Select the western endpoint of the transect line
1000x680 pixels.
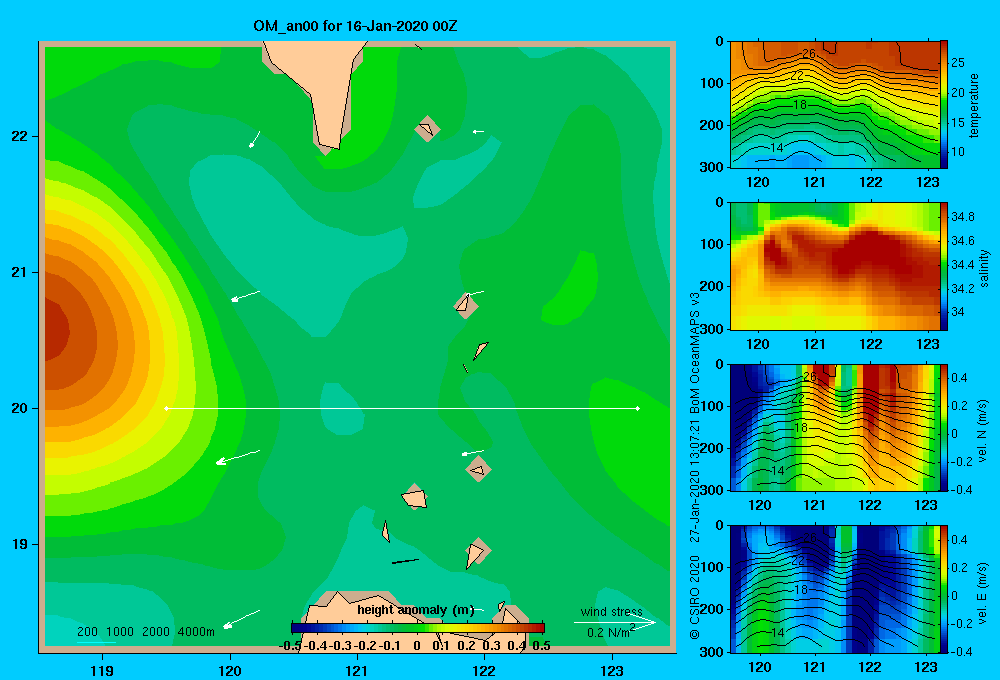click(166, 408)
